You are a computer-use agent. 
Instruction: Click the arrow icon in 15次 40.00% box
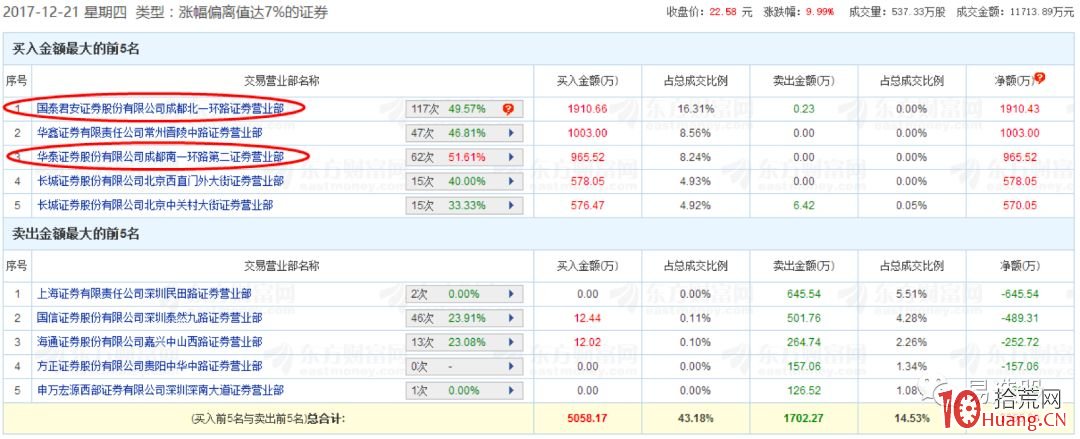tap(512, 181)
